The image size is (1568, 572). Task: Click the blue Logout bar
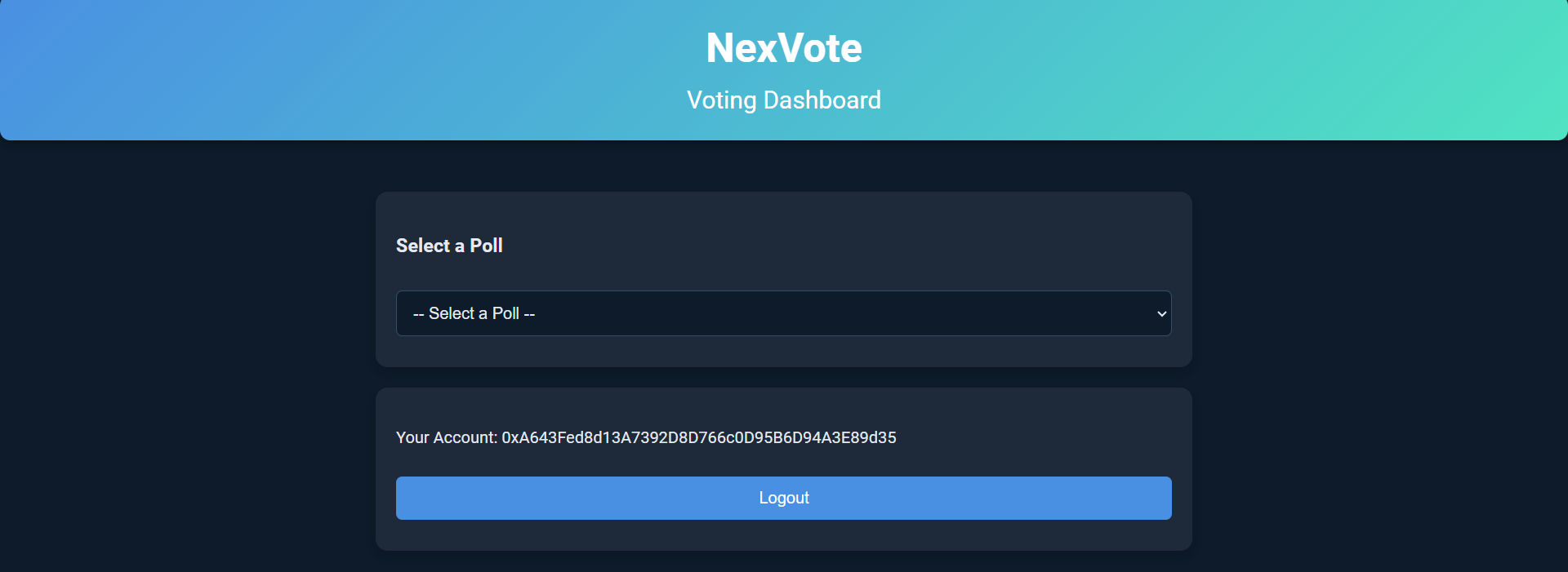[782, 498]
